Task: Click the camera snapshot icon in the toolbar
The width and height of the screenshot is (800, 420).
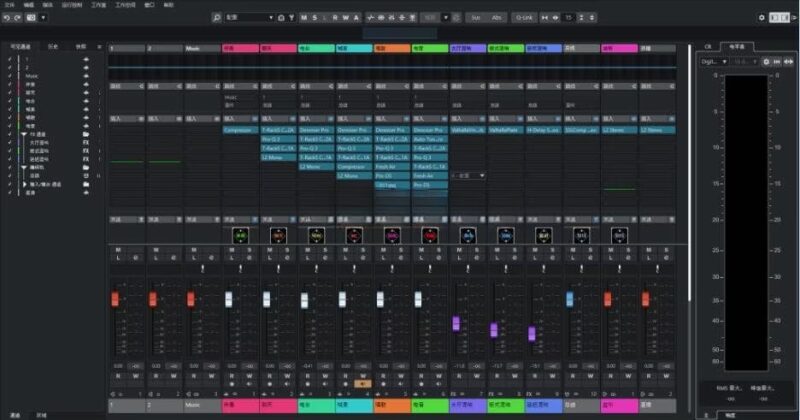Action: [x=31, y=17]
